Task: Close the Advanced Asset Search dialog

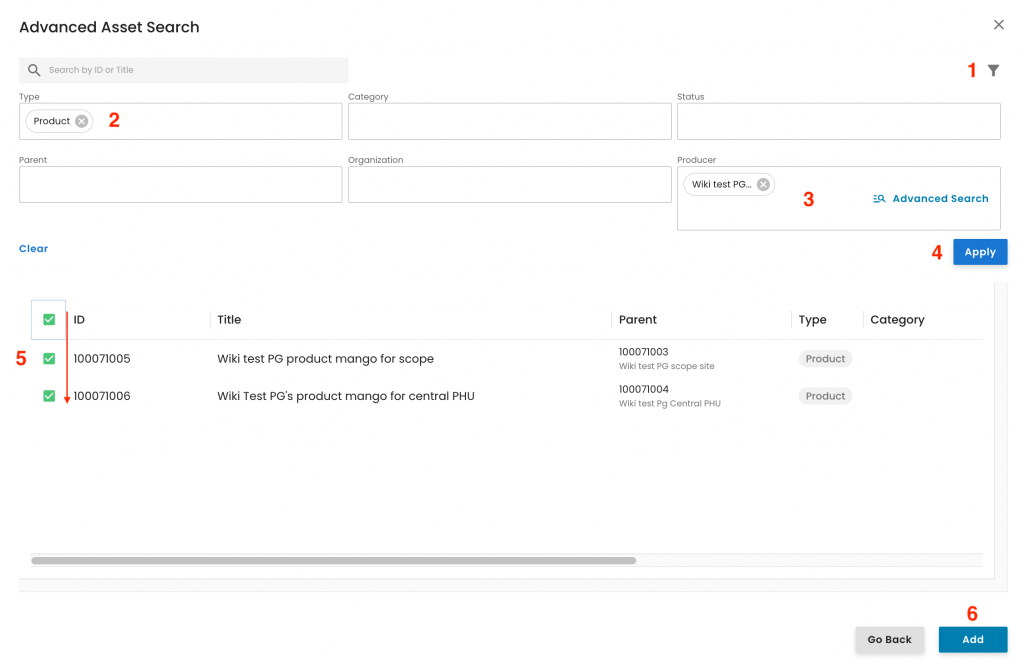Action: (998, 25)
